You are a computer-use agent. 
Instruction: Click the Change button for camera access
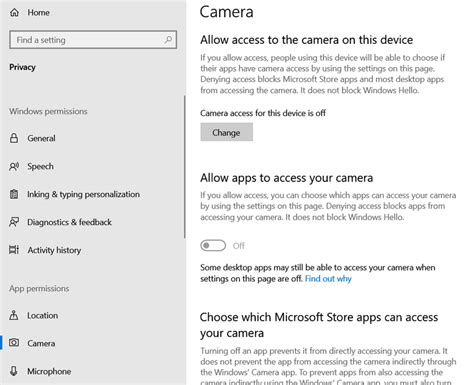(x=226, y=132)
